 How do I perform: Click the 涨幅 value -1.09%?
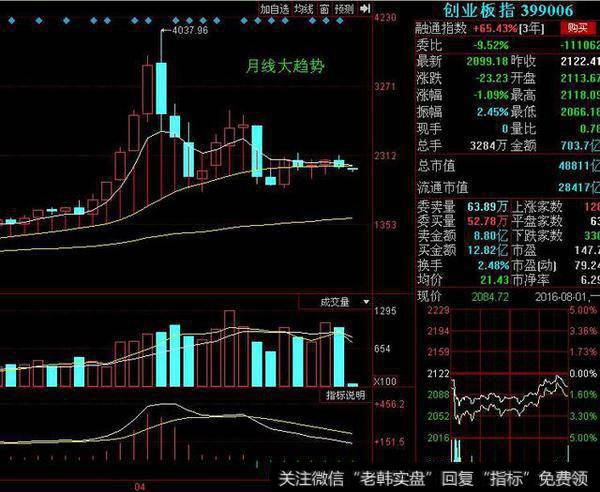pos(491,95)
